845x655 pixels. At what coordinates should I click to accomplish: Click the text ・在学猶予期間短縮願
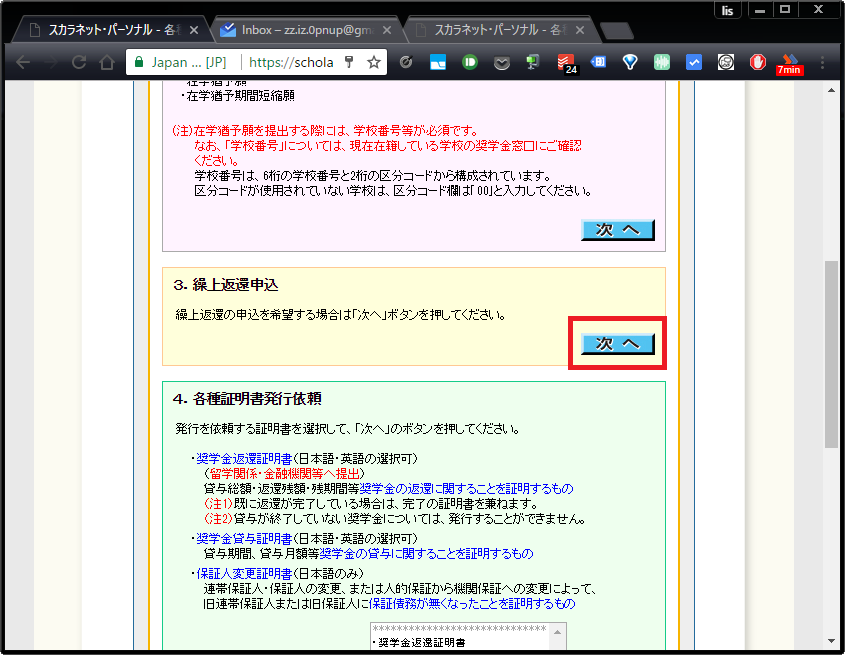coord(237,96)
